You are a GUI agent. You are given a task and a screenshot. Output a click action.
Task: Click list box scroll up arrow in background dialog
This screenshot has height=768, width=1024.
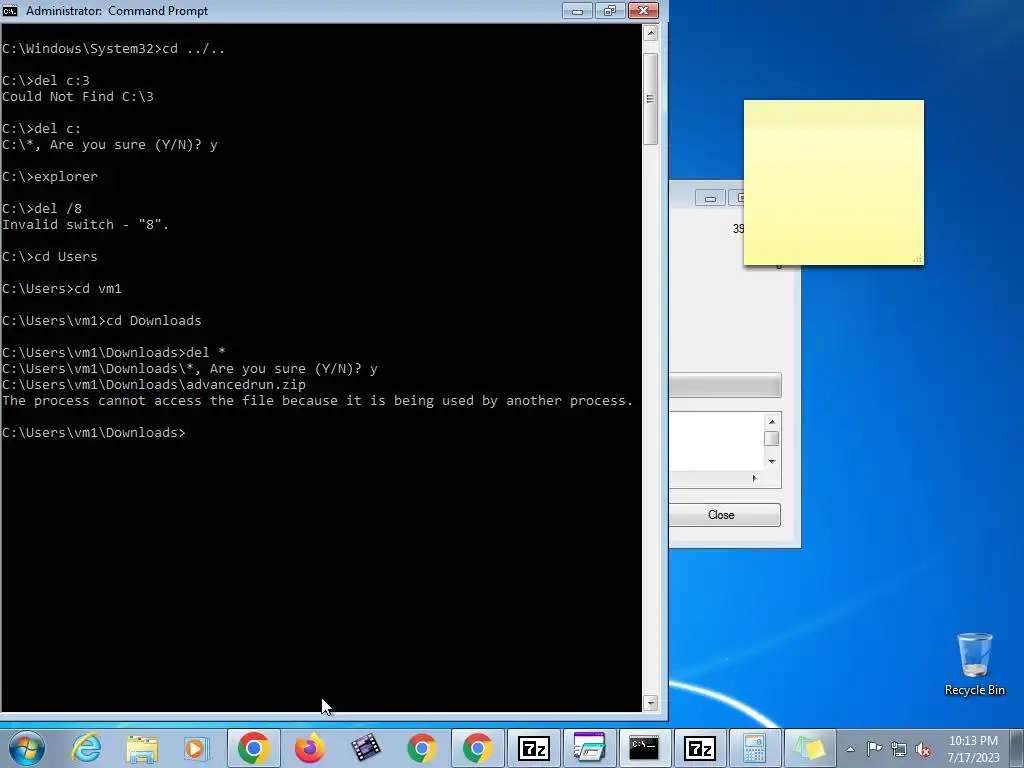point(771,421)
